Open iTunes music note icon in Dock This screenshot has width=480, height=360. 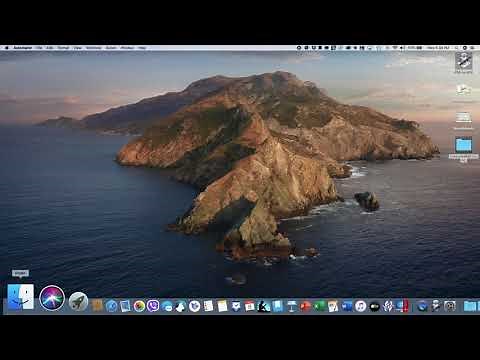click(361, 306)
